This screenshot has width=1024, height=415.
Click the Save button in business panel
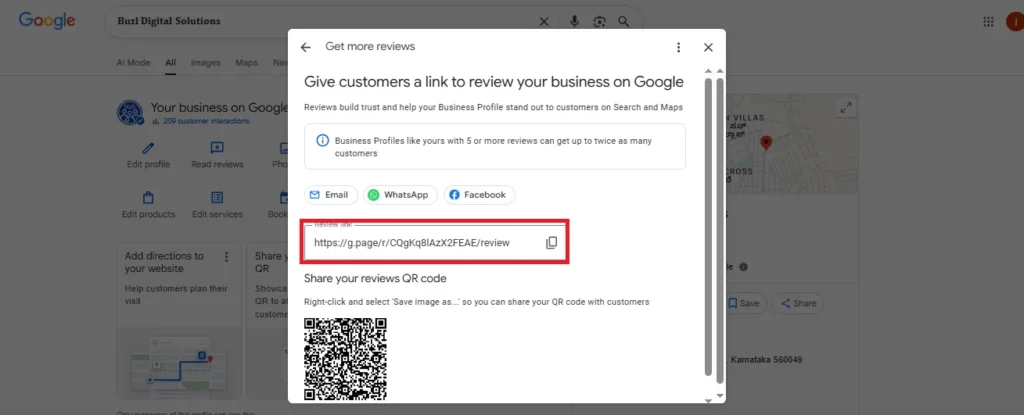coord(743,303)
